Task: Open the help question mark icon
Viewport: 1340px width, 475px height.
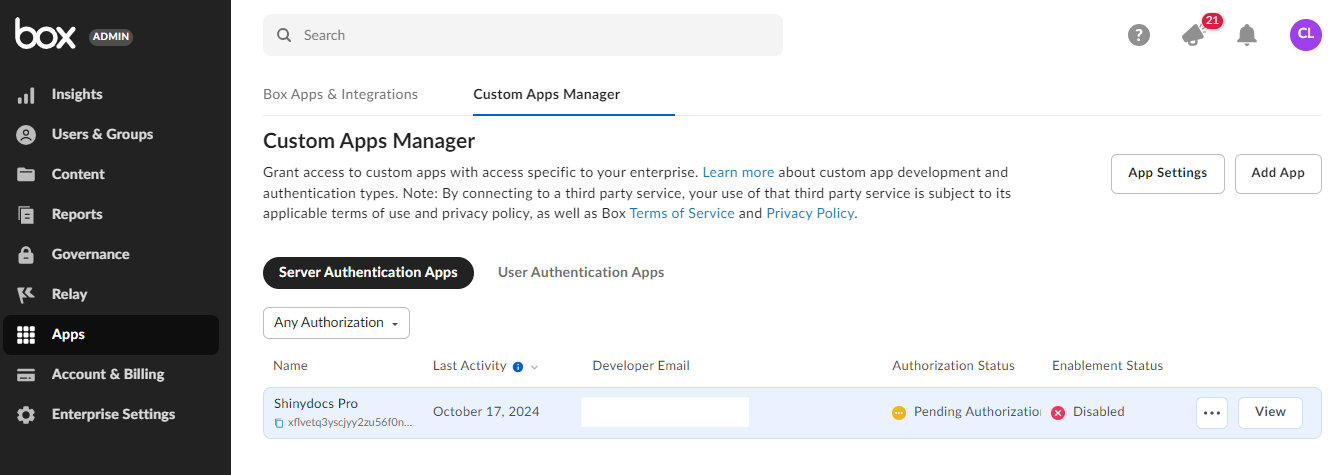Action: tap(1138, 35)
